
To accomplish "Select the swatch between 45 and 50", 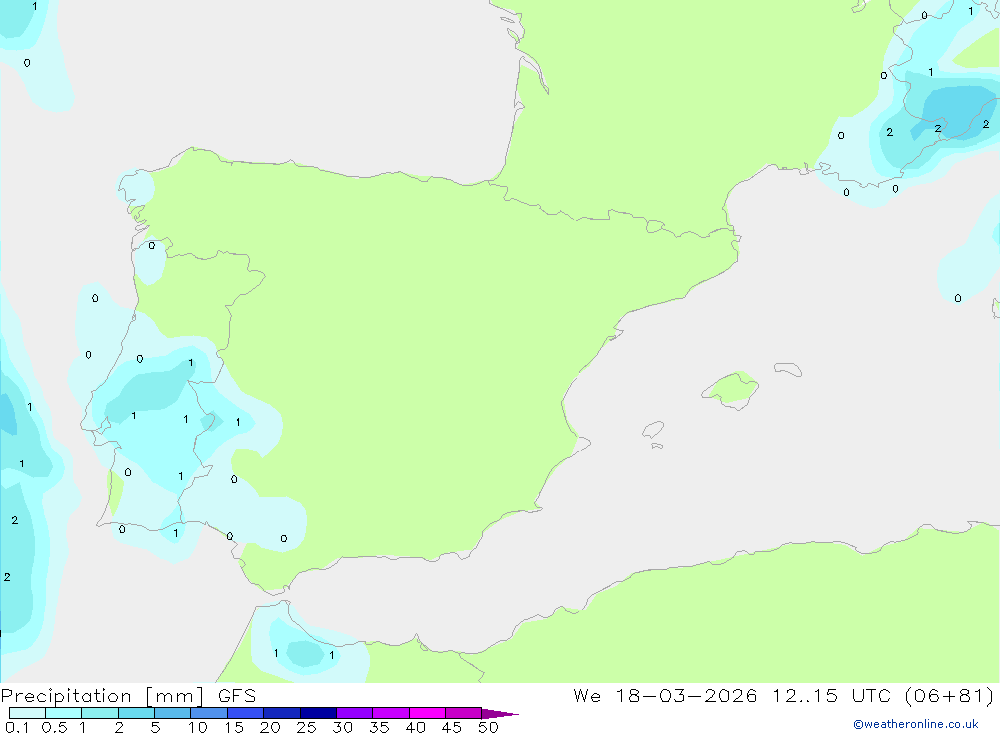I will click(x=464, y=713).
